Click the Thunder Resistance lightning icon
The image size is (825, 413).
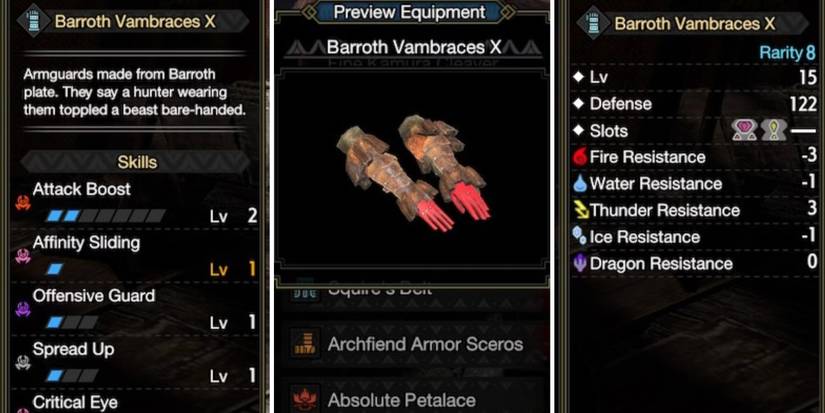click(x=581, y=210)
